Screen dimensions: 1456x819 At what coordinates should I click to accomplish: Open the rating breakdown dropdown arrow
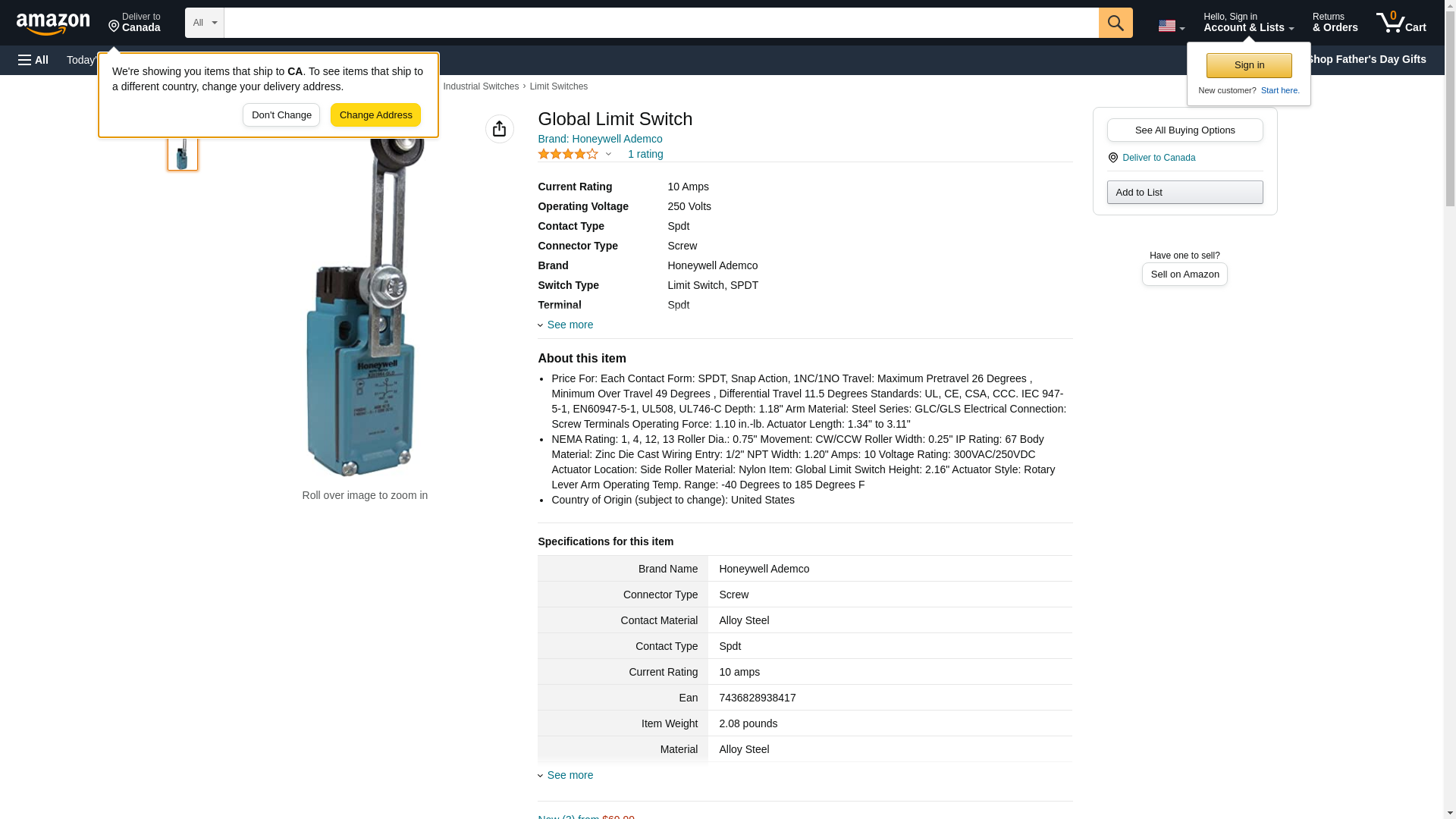(608, 154)
